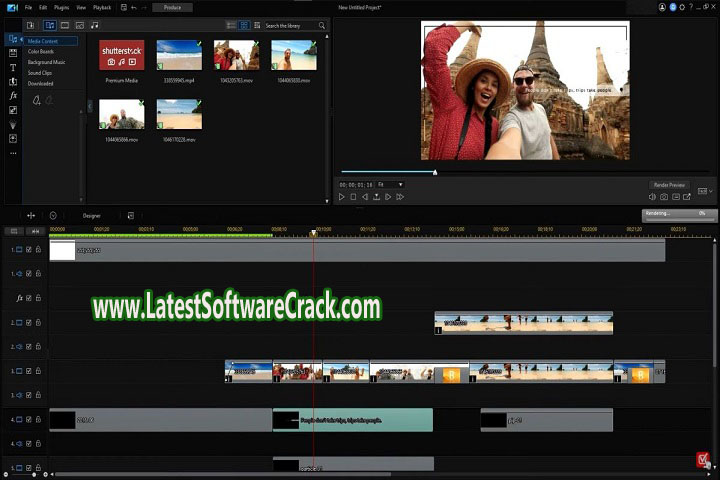The image size is (720, 480).
Task: Show only audio files in library
Action: (95, 25)
